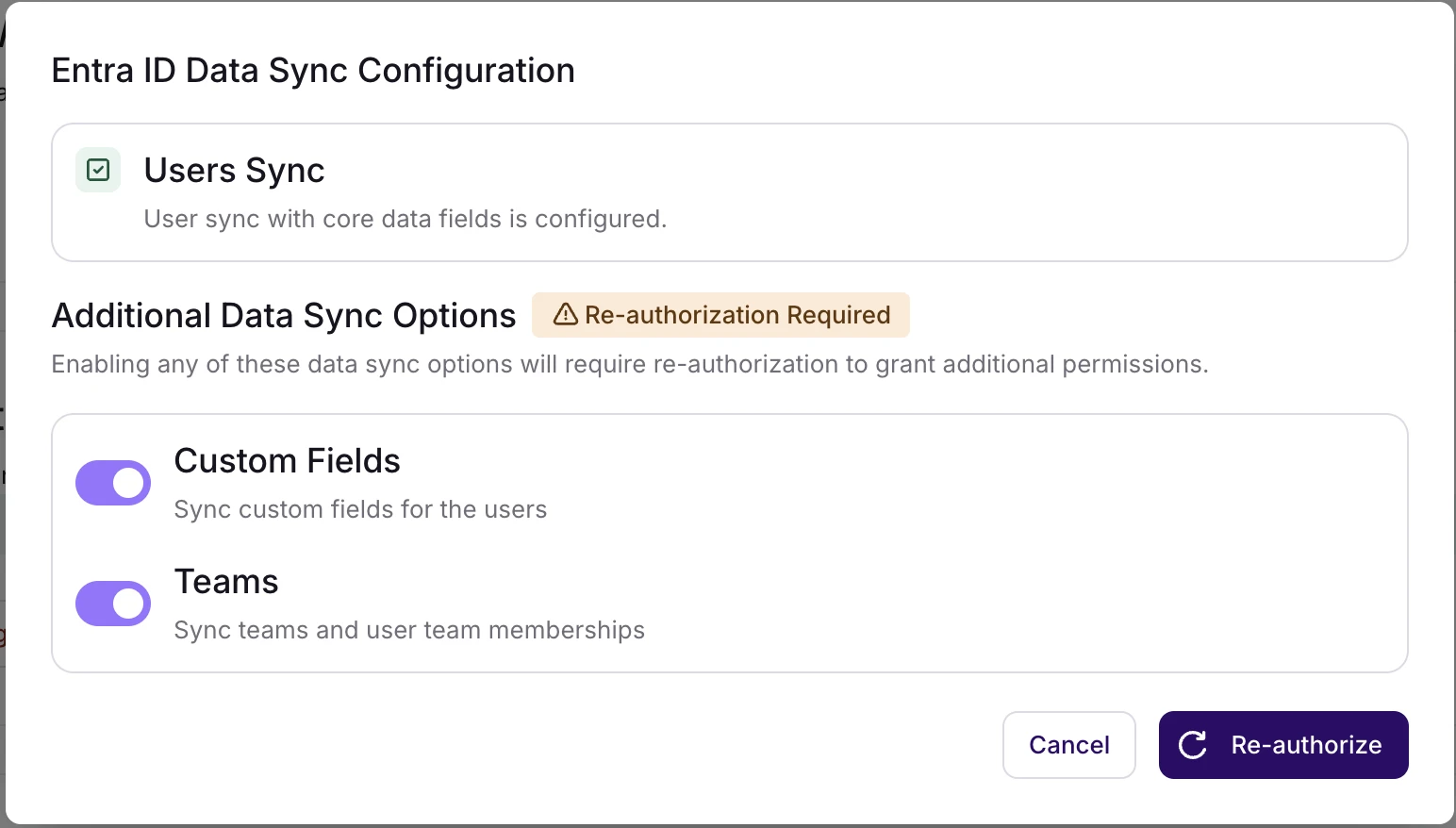Click the Additional Data Sync Options heading
This screenshot has height=828, width=1456.
pos(284,316)
